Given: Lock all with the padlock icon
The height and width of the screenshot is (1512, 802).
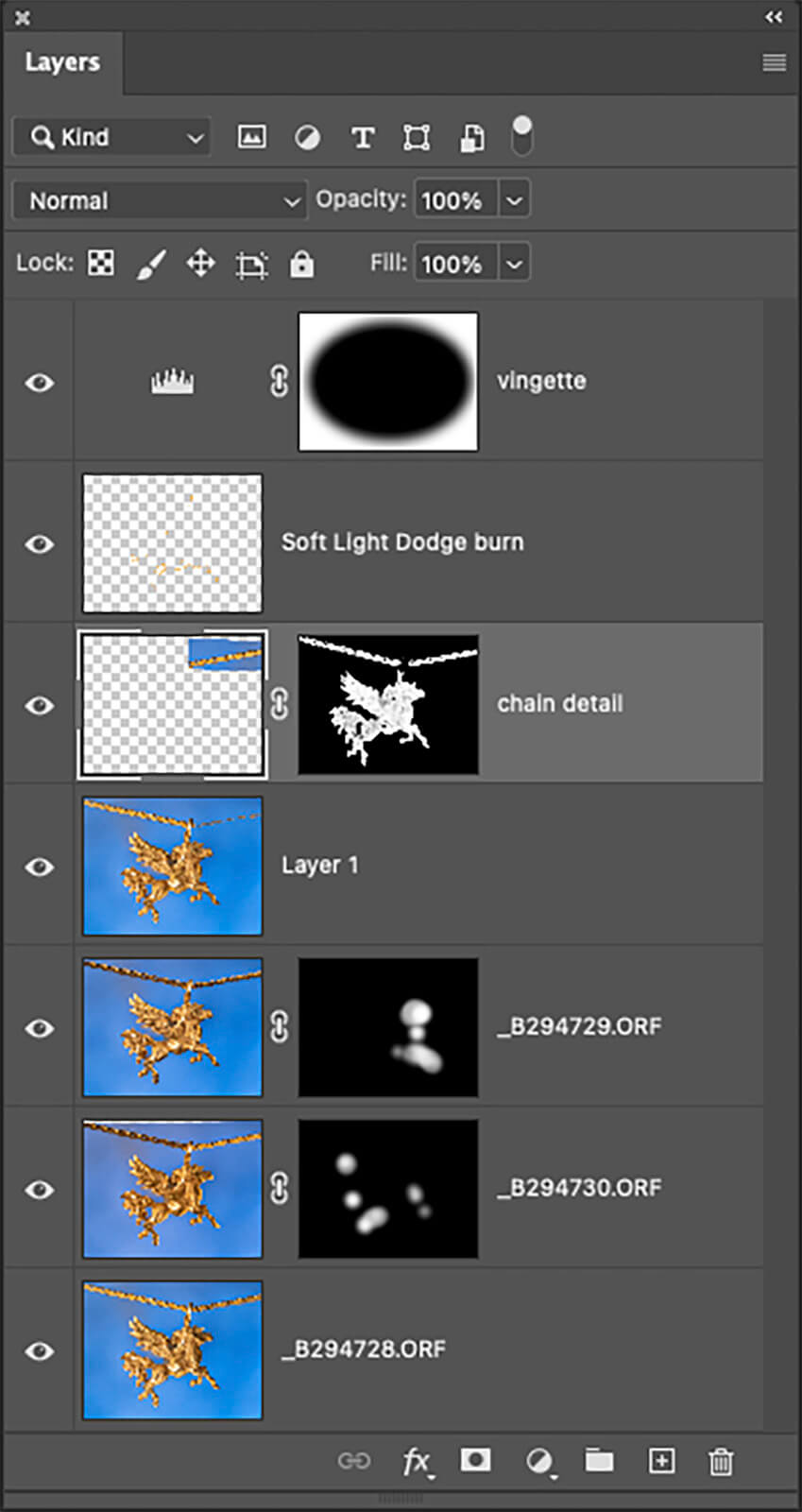Looking at the screenshot, I should [x=301, y=264].
